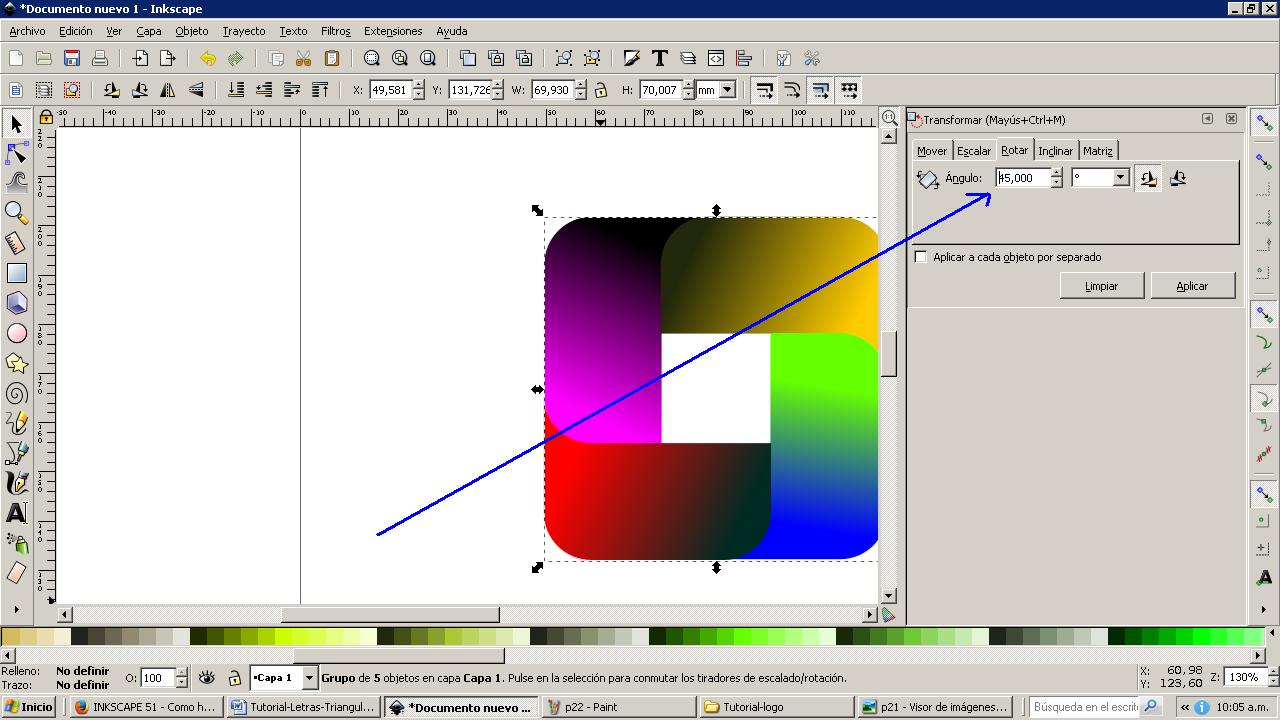Click the Save document icon

[72, 58]
